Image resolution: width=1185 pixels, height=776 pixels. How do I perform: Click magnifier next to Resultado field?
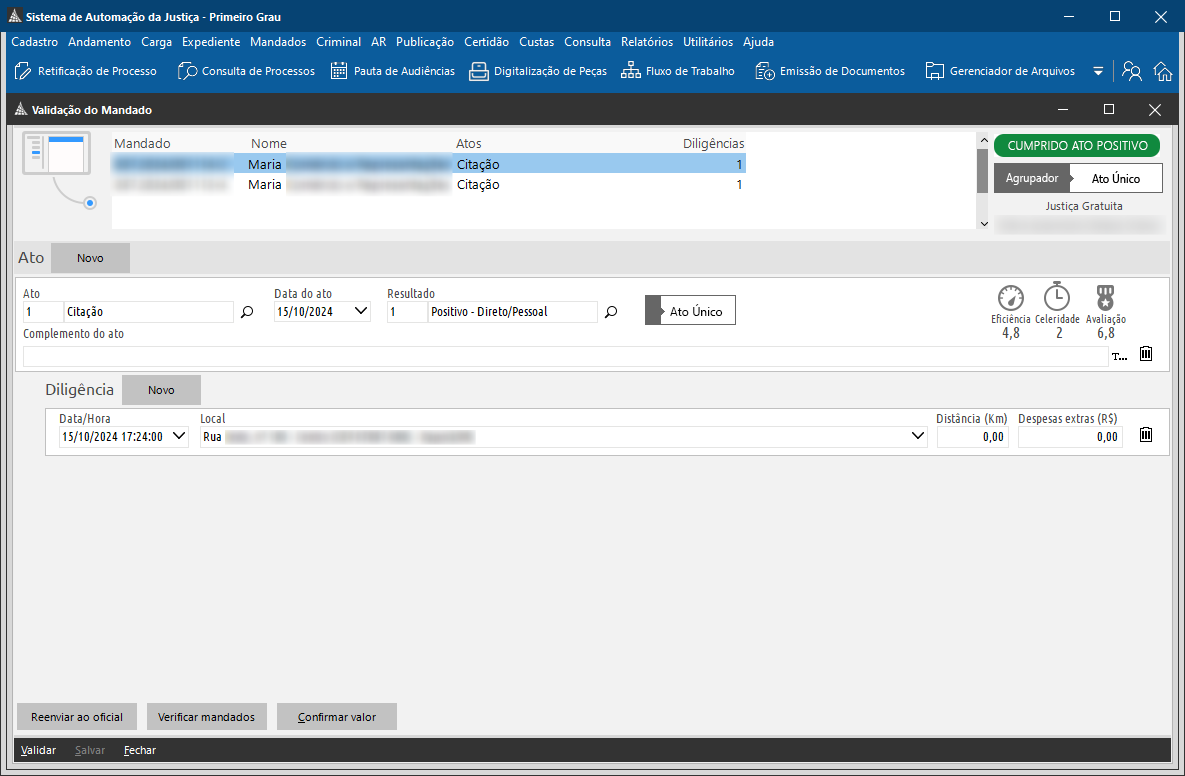pos(612,312)
